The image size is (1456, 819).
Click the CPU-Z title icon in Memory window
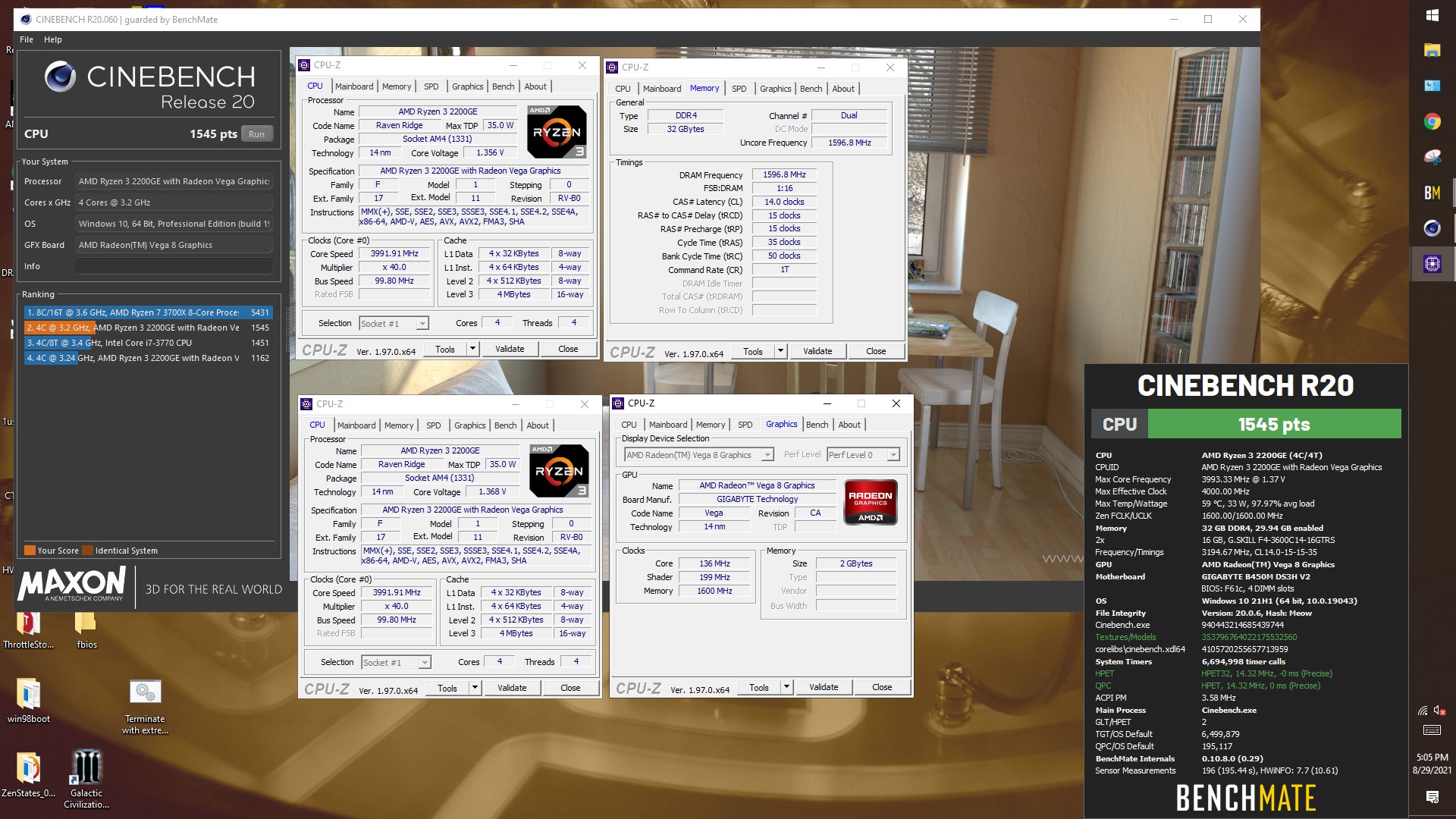613,67
